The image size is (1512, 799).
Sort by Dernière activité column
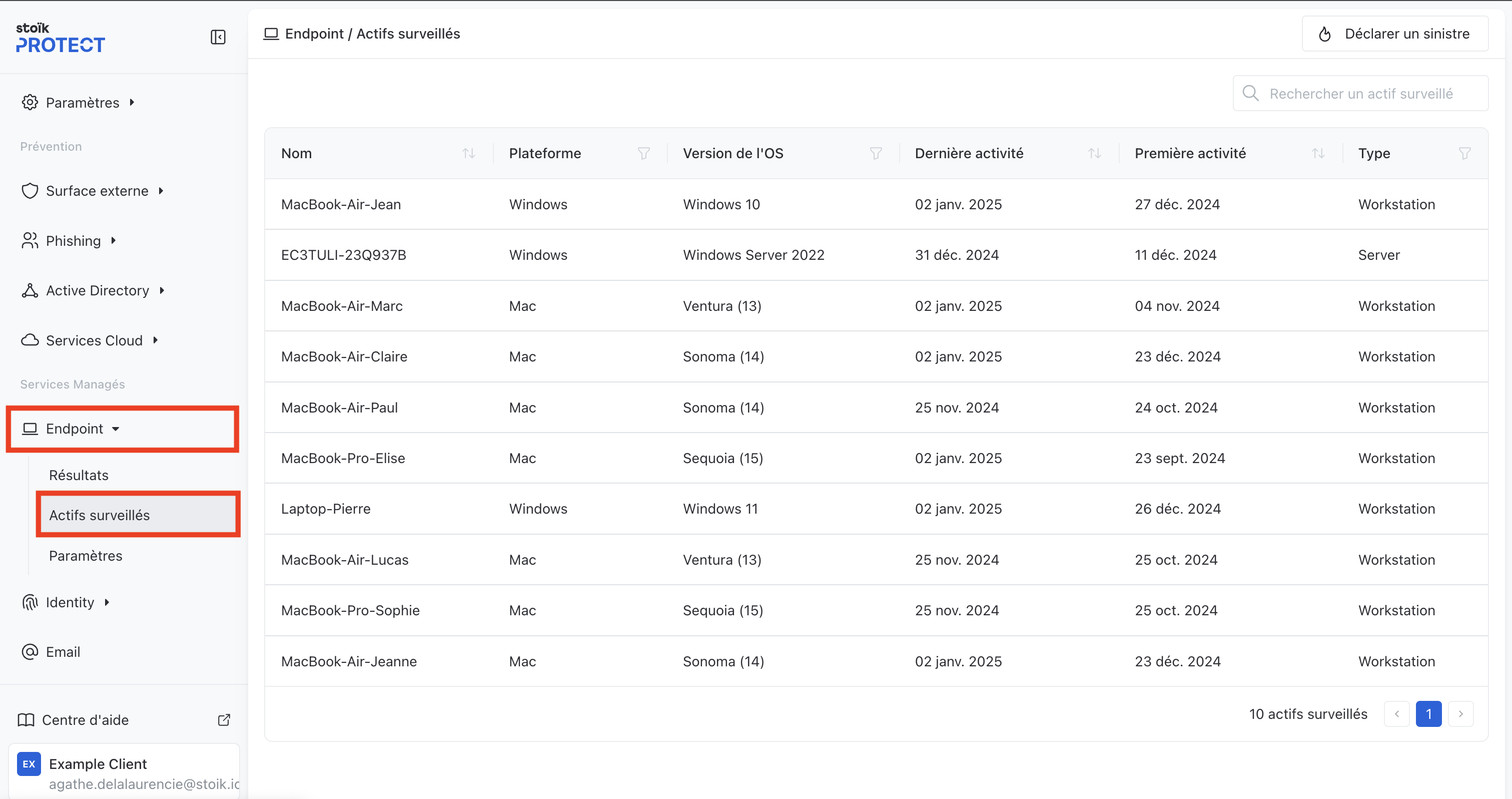click(x=1094, y=153)
